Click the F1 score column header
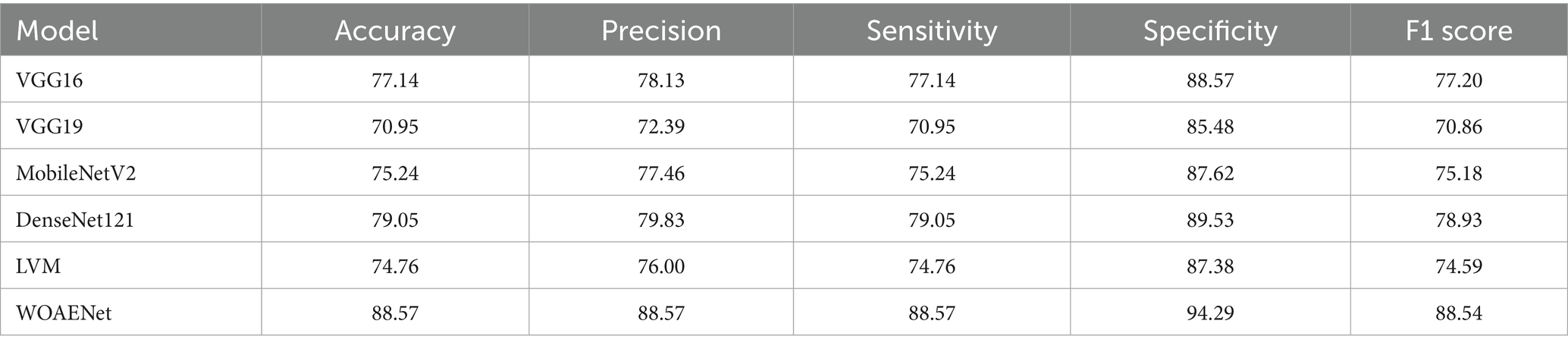 [x=1459, y=30]
